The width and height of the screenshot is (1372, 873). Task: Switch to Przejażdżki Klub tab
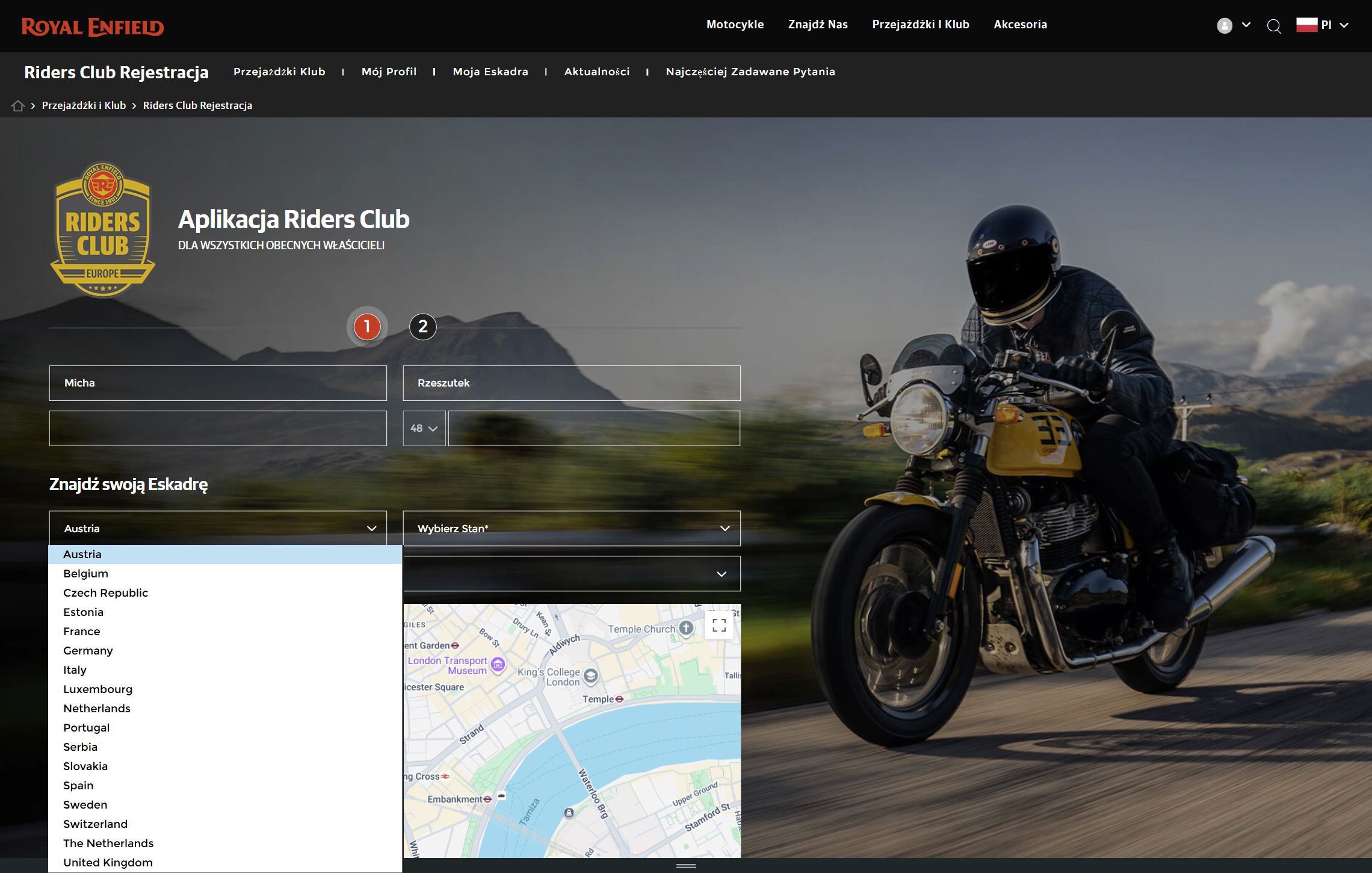tap(279, 72)
